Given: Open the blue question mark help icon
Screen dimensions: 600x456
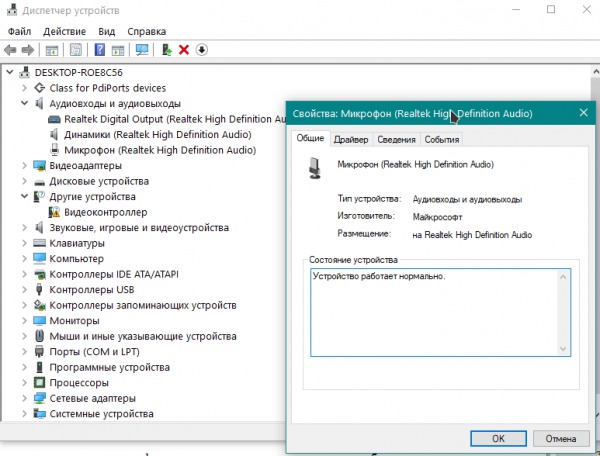Looking at the screenshot, I should tap(99, 50).
